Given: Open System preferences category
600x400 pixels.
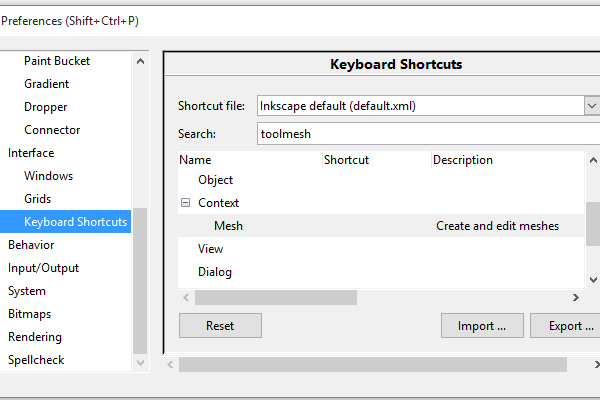Looking at the screenshot, I should click(x=27, y=291).
